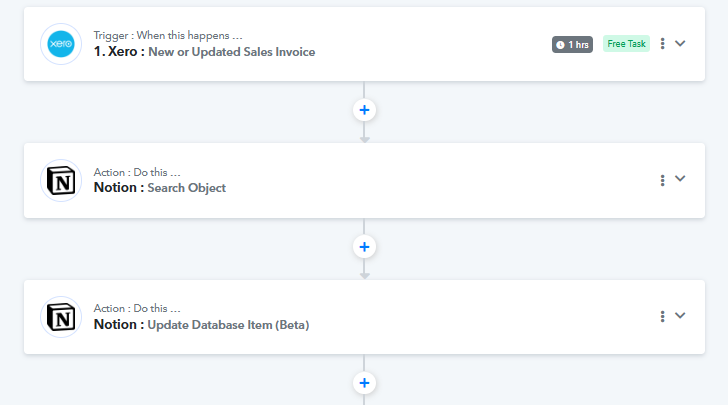Select the Notion Search Object title text

[160, 188]
